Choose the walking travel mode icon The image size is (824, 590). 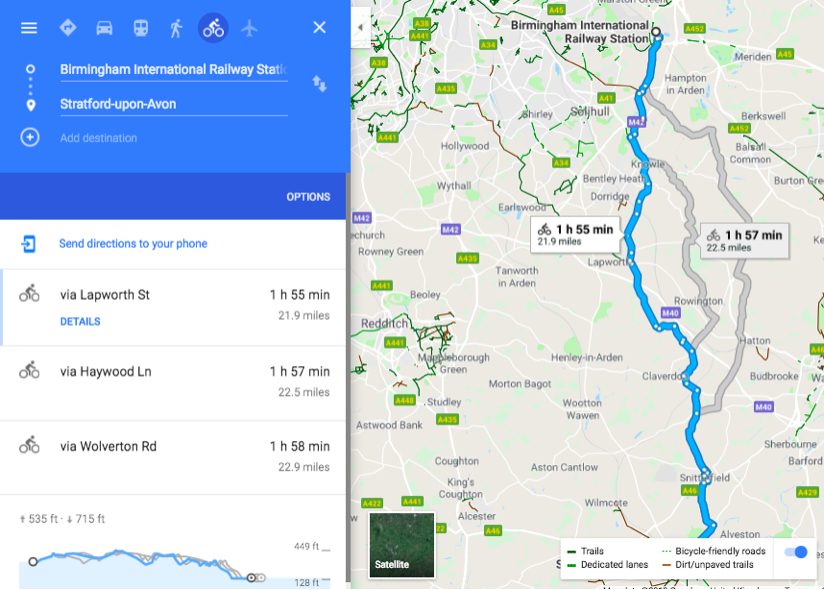click(x=176, y=27)
